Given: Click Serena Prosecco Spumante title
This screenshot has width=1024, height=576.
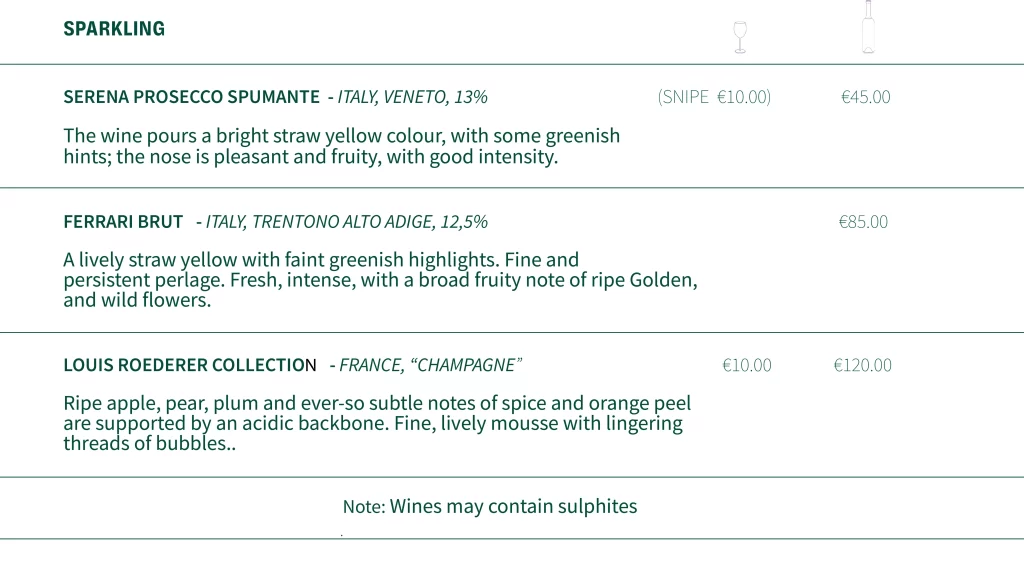Looking at the screenshot, I should point(191,97).
